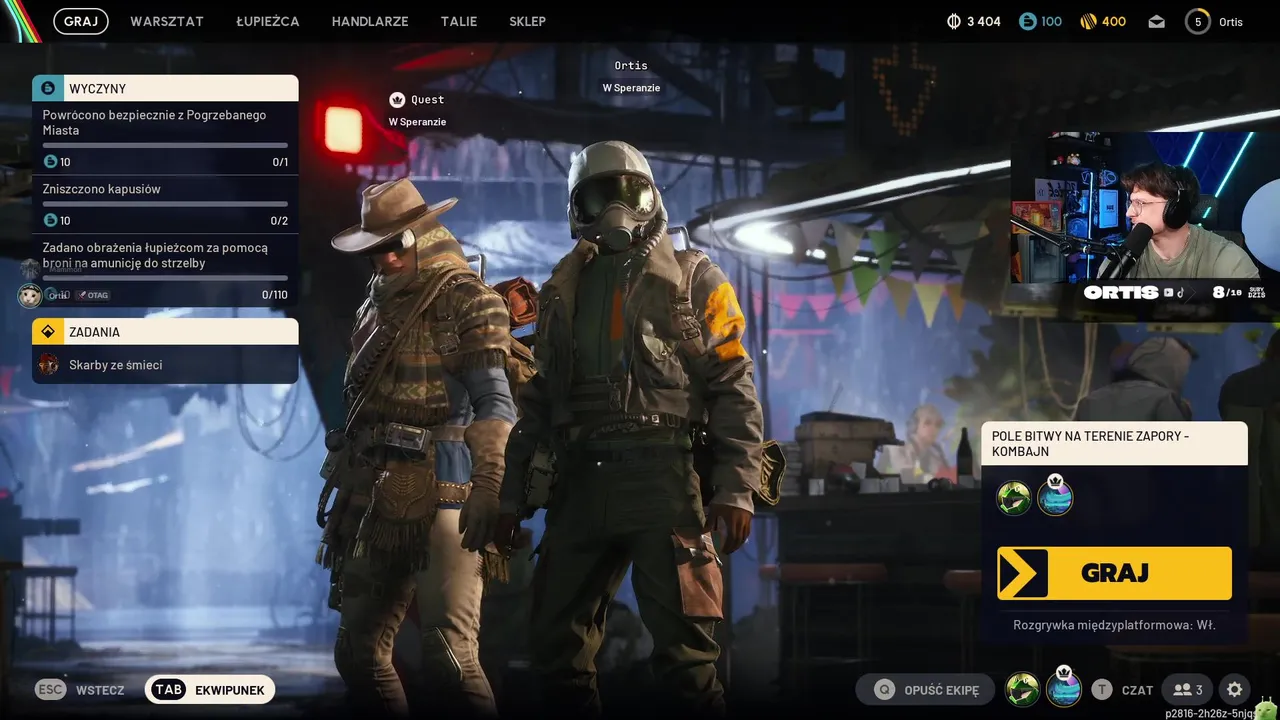Click the ESC key icon
This screenshot has height=720, width=1280.
(51, 689)
